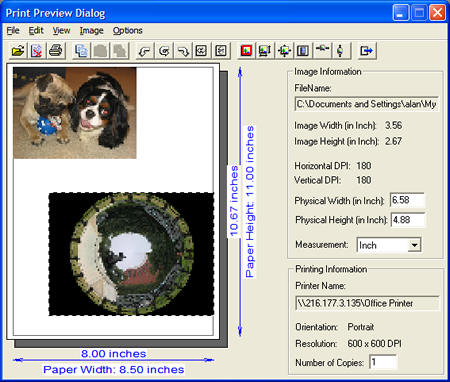Click the Printer Name field
The width and height of the screenshot is (450, 382).
tap(367, 303)
